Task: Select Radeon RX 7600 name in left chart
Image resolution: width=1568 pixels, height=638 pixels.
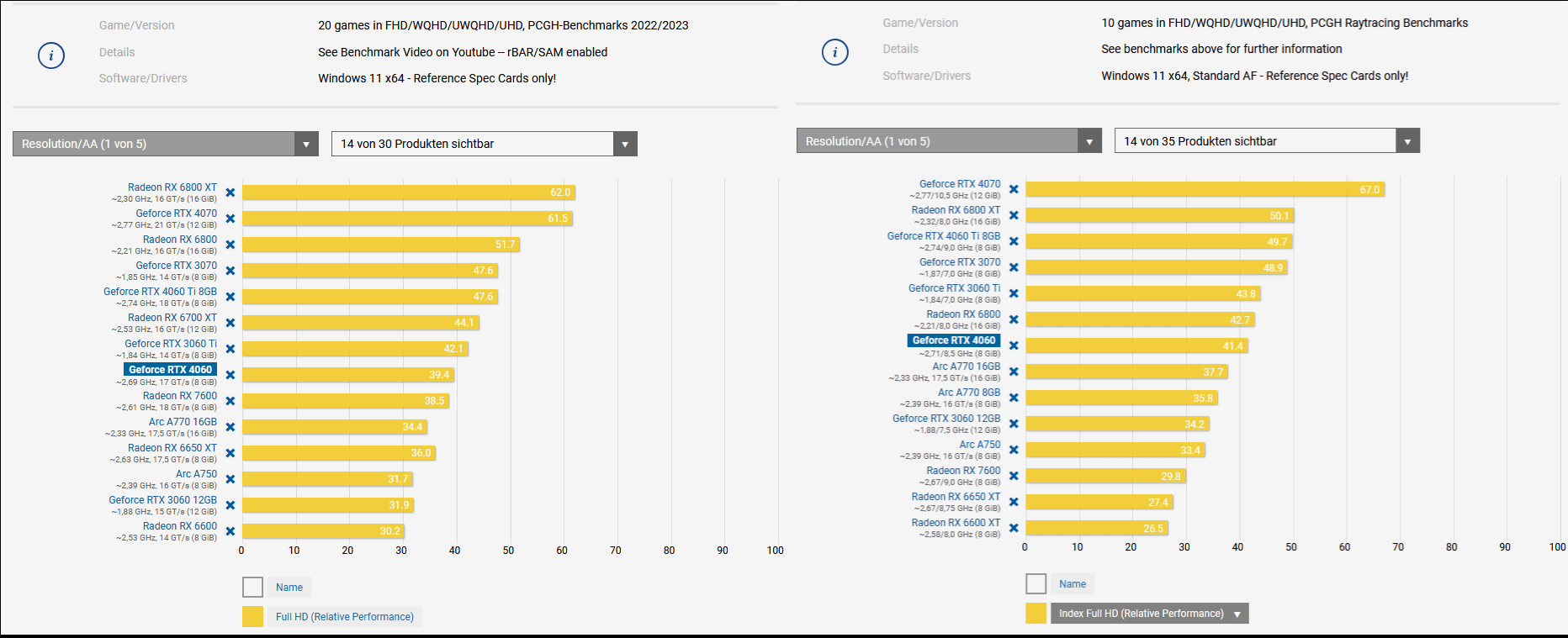Action: [180, 396]
